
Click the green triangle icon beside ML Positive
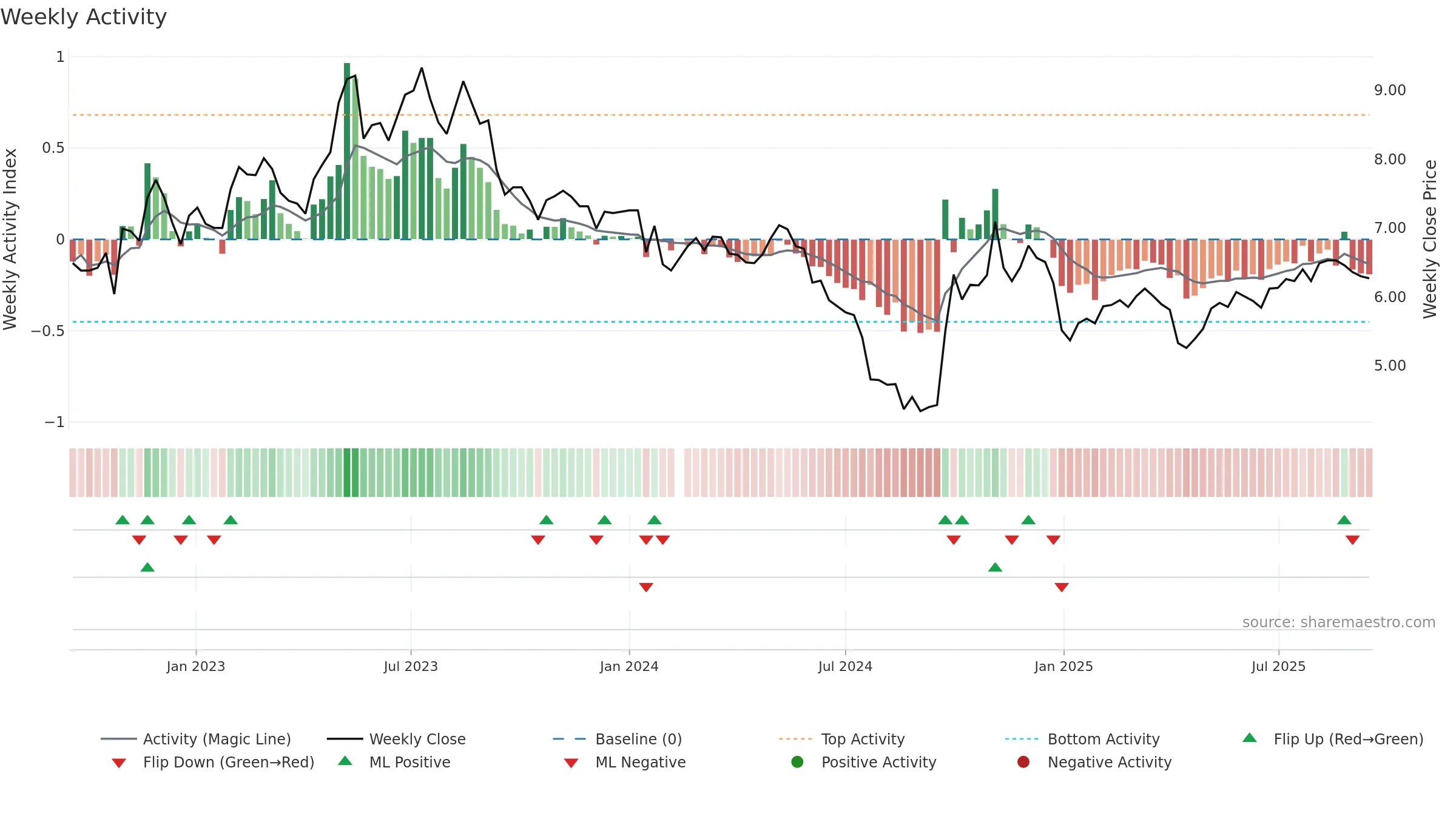[x=345, y=761]
